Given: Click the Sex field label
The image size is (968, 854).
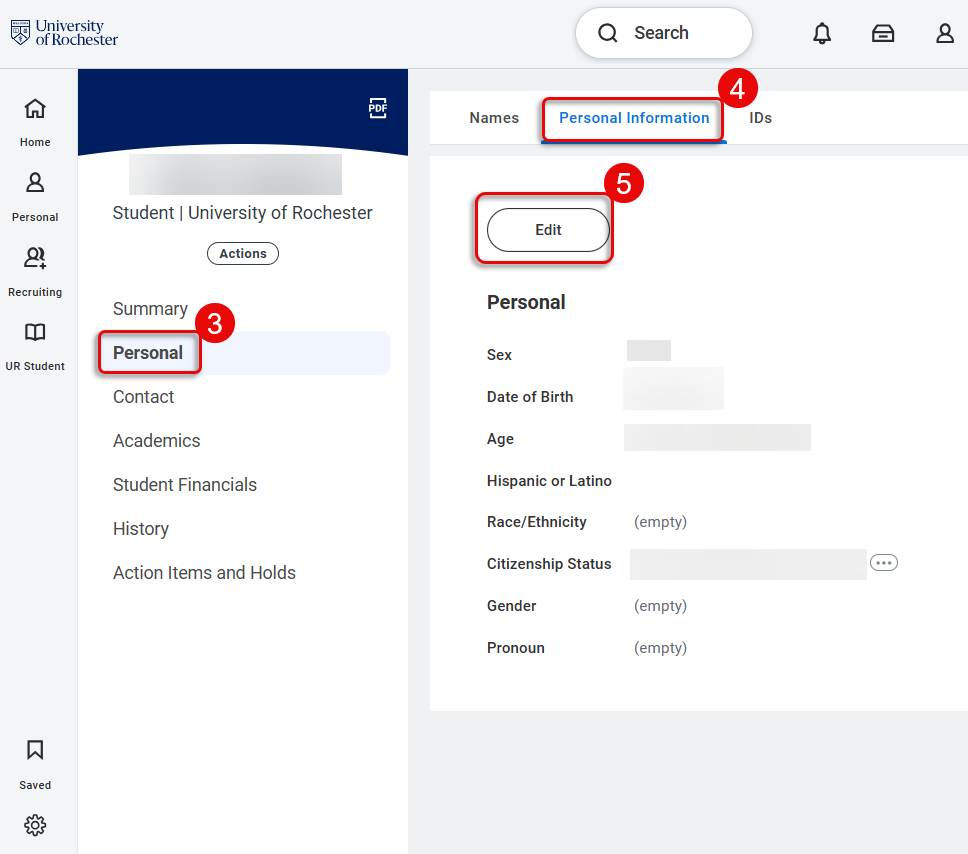Looking at the screenshot, I should (499, 355).
